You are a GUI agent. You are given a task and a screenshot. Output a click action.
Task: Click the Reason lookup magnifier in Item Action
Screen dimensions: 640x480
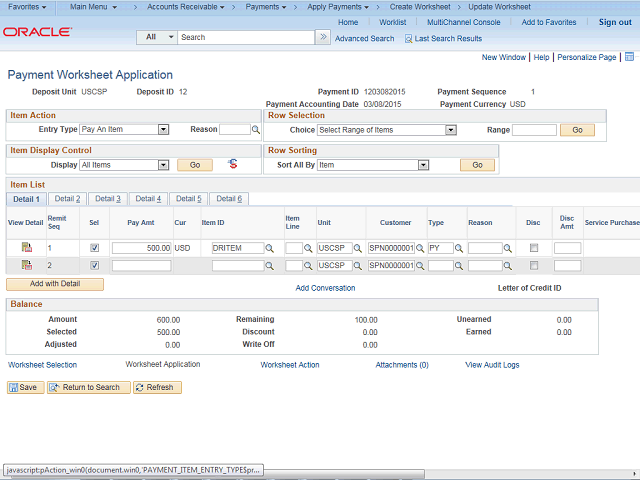pyautogui.click(x=256, y=130)
